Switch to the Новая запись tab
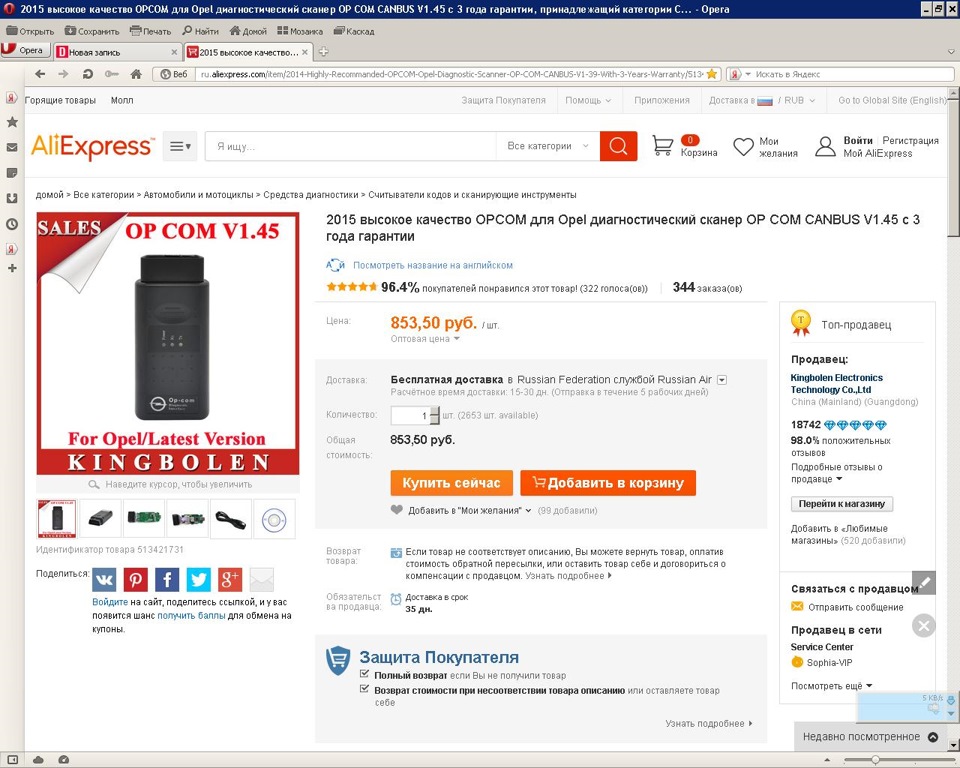This screenshot has height=768, width=960. click(116, 52)
